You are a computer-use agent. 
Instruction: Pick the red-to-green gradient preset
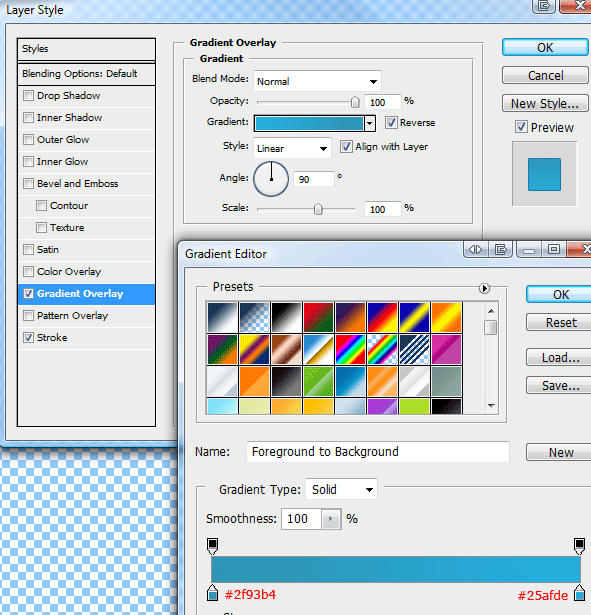tap(318, 317)
